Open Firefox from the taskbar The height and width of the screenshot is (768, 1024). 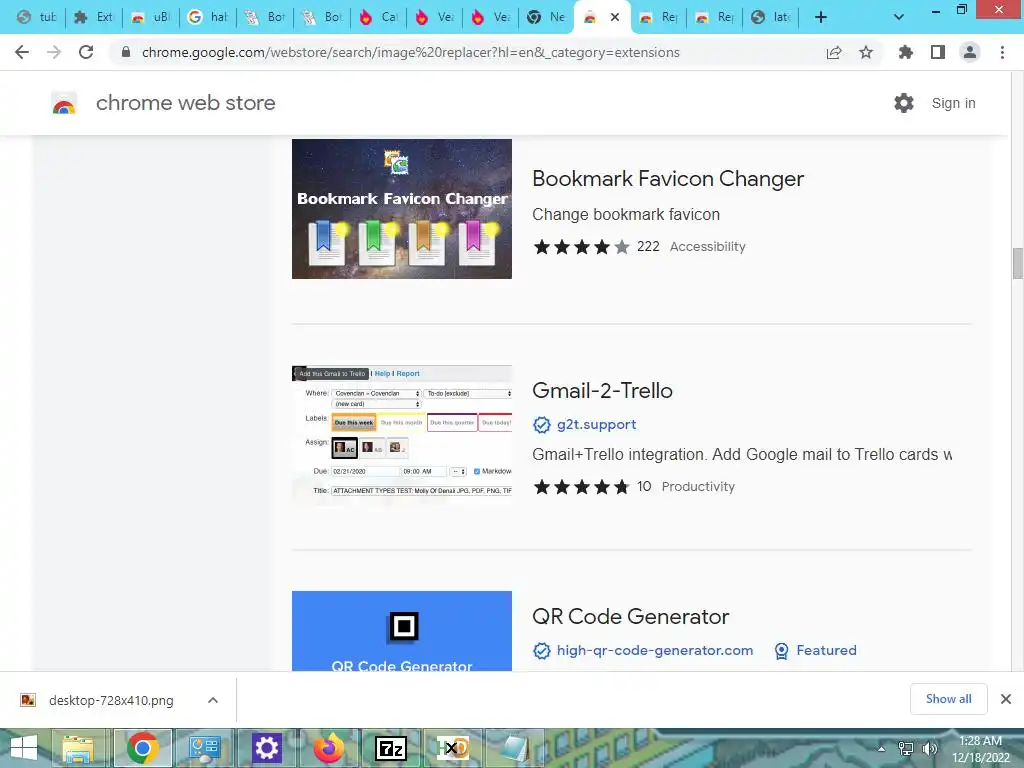[x=328, y=748]
